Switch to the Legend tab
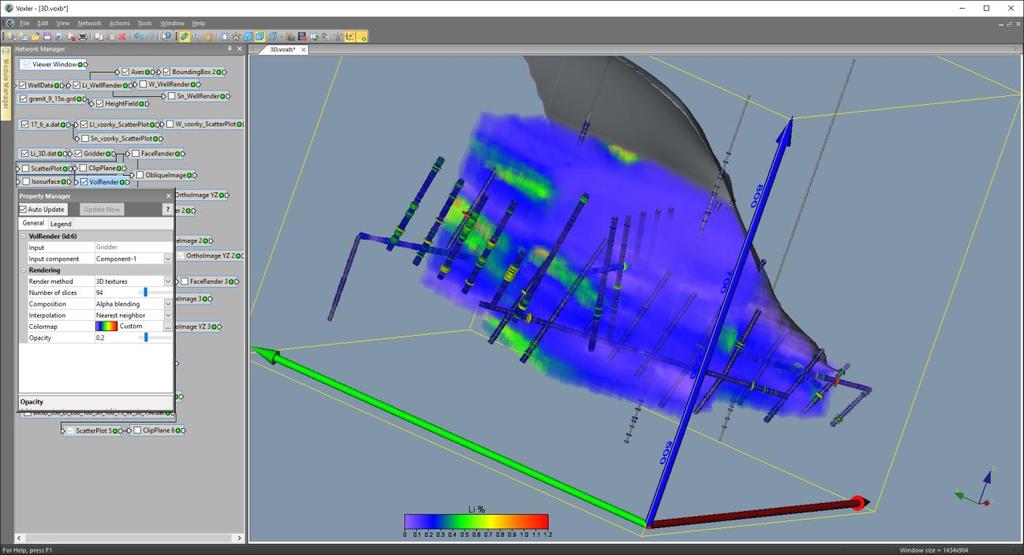 [x=61, y=223]
